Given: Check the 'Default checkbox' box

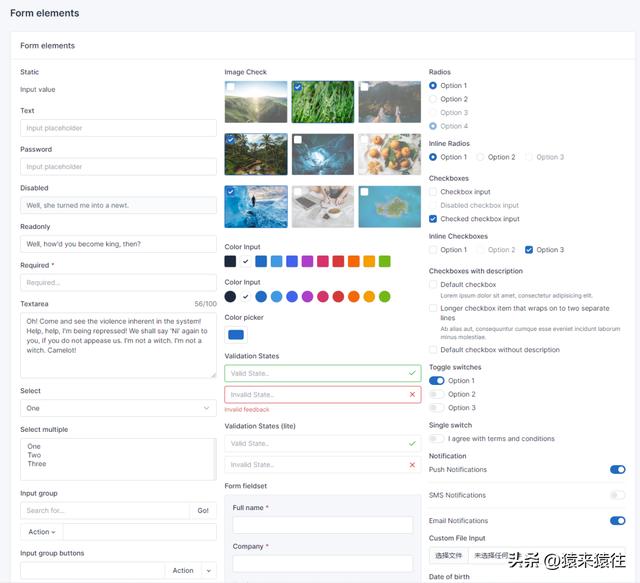Looking at the screenshot, I should pos(433,285).
